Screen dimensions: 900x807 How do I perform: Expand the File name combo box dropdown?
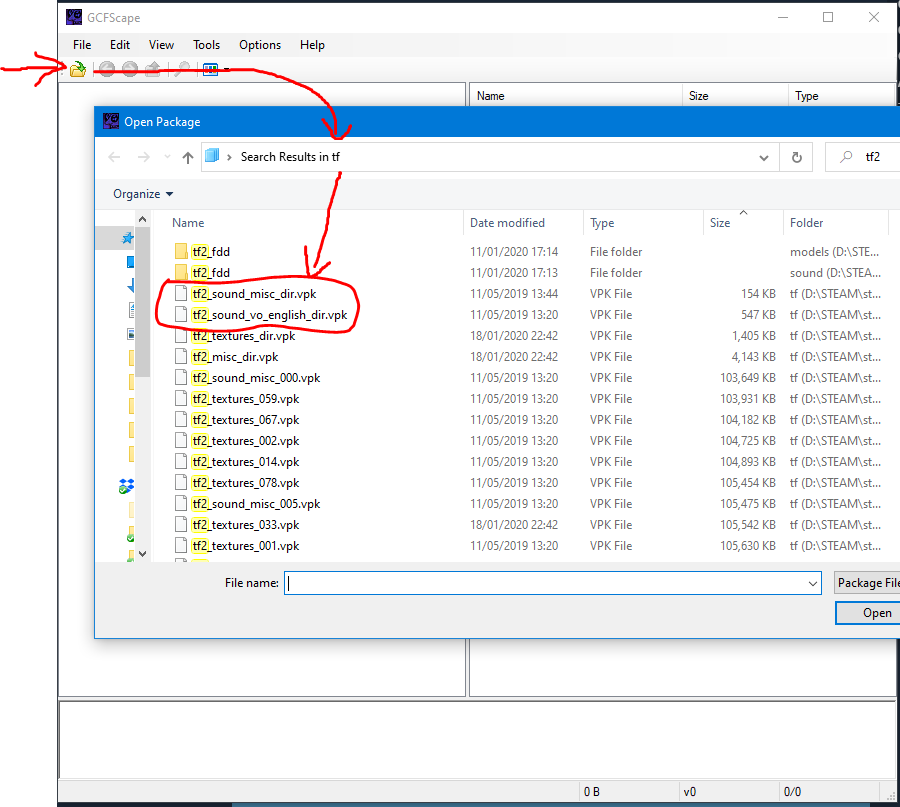(x=813, y=584)
